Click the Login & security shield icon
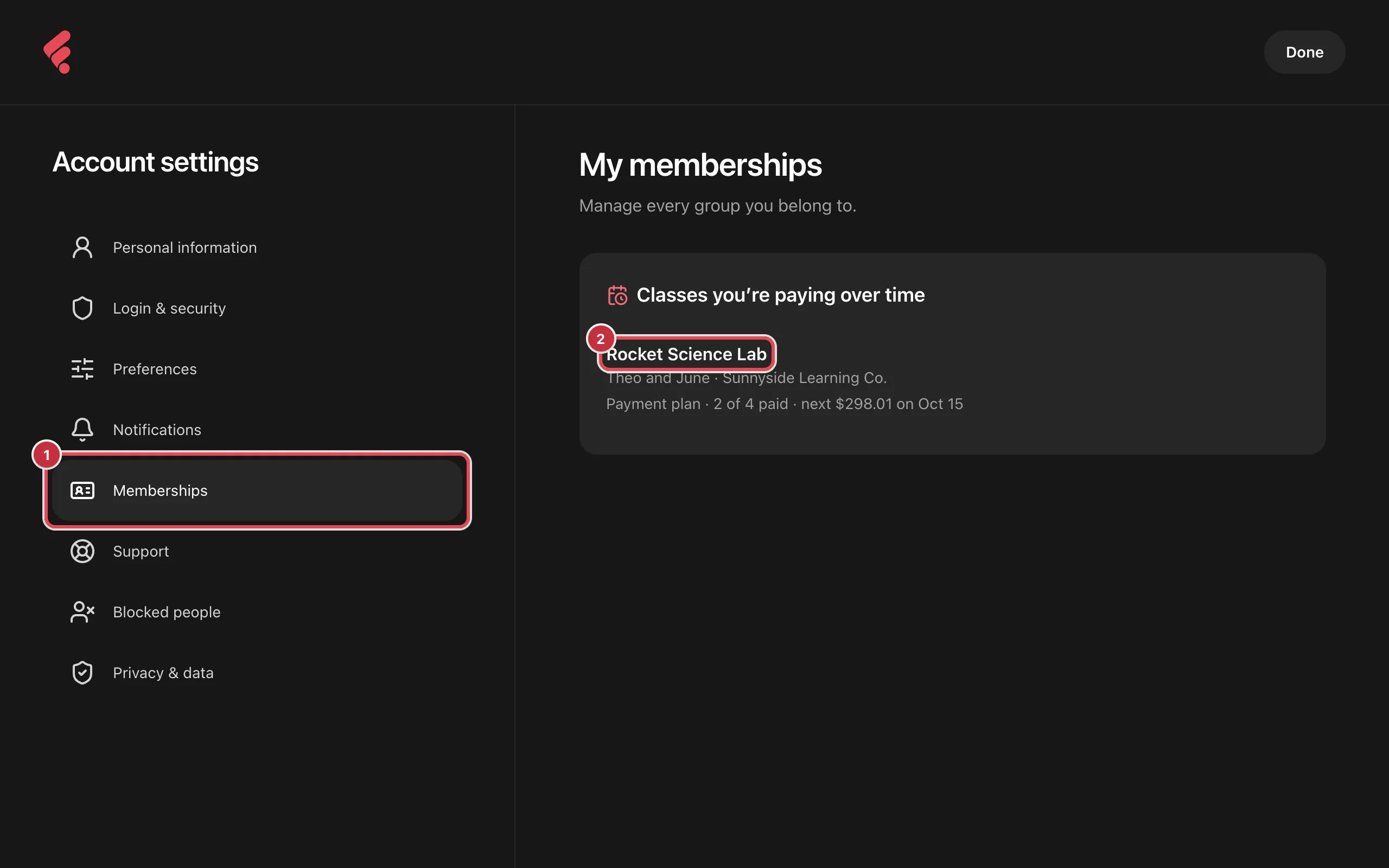 tap(82, 308)
